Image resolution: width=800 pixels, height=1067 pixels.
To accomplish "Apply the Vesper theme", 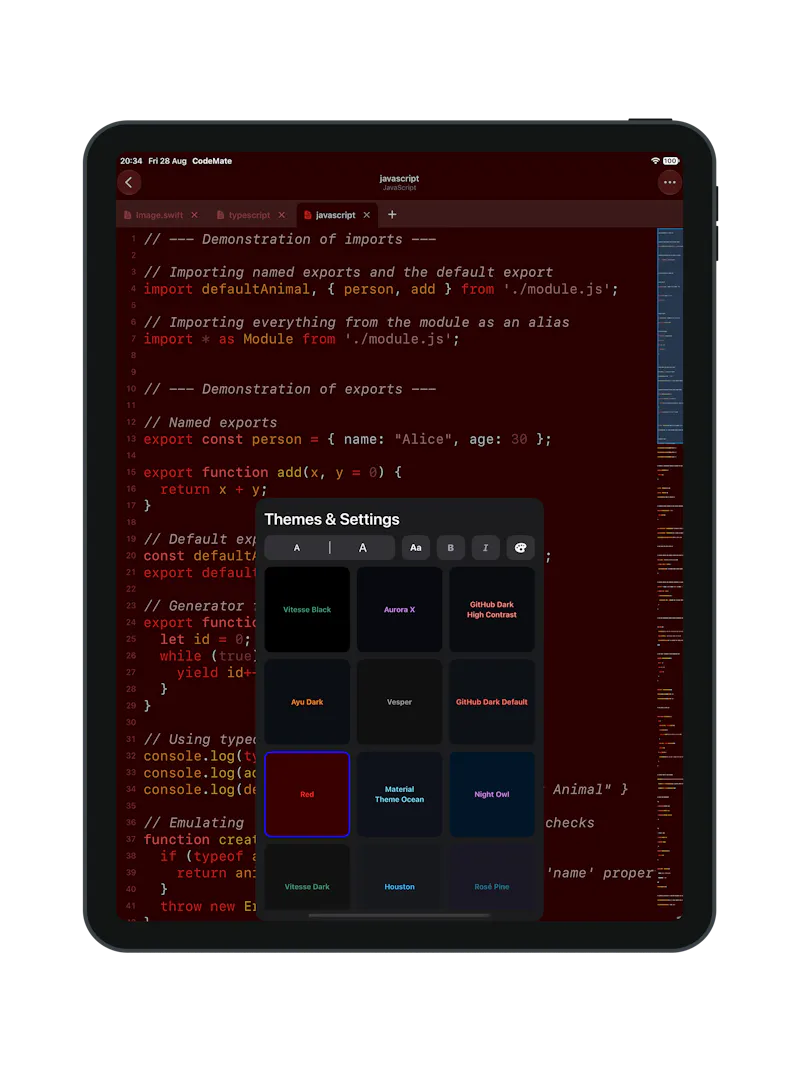I will [399, 702].
